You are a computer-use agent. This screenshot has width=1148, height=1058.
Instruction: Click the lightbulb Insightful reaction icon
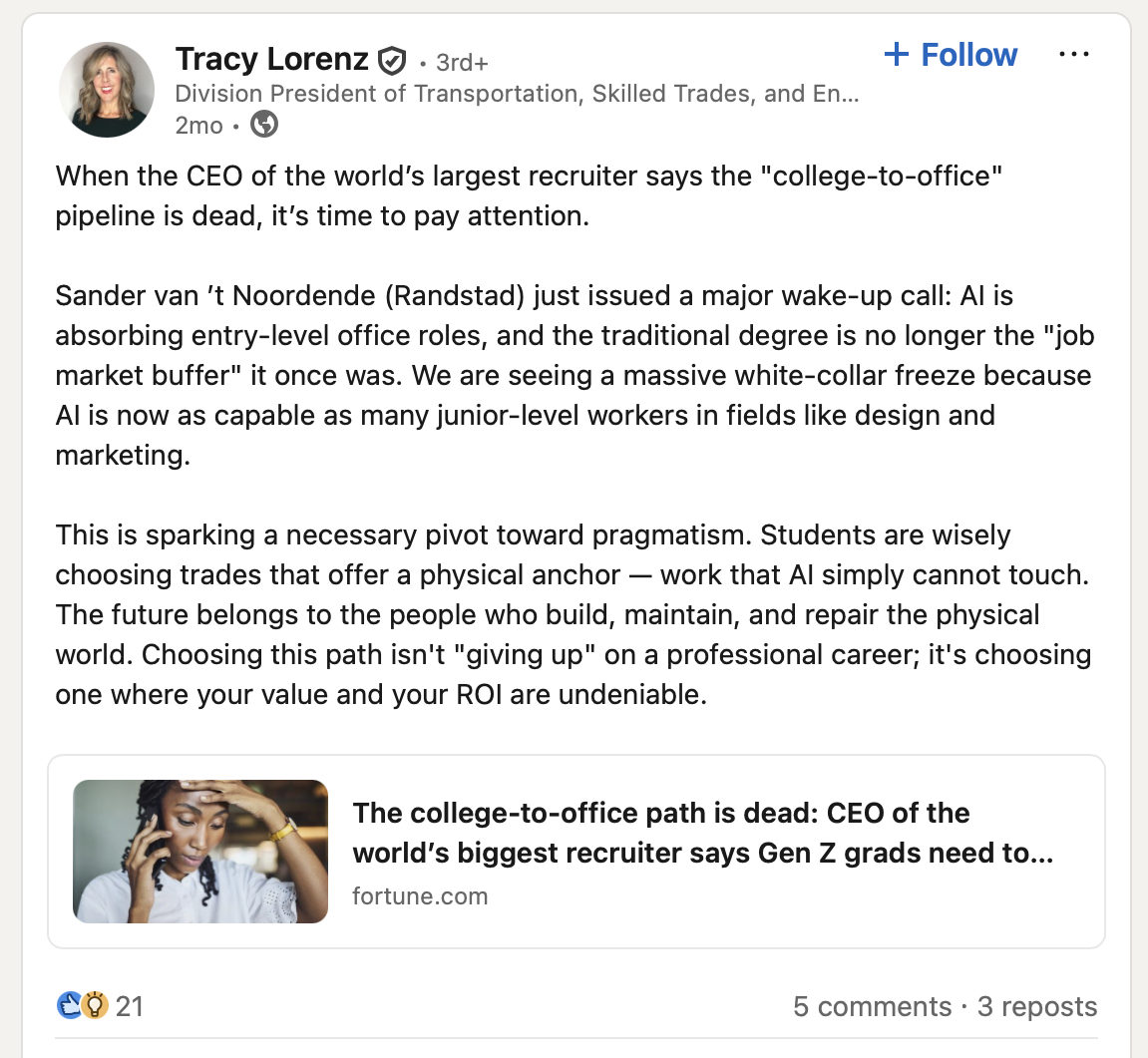pyautogui.click(x=94, y=1005)
